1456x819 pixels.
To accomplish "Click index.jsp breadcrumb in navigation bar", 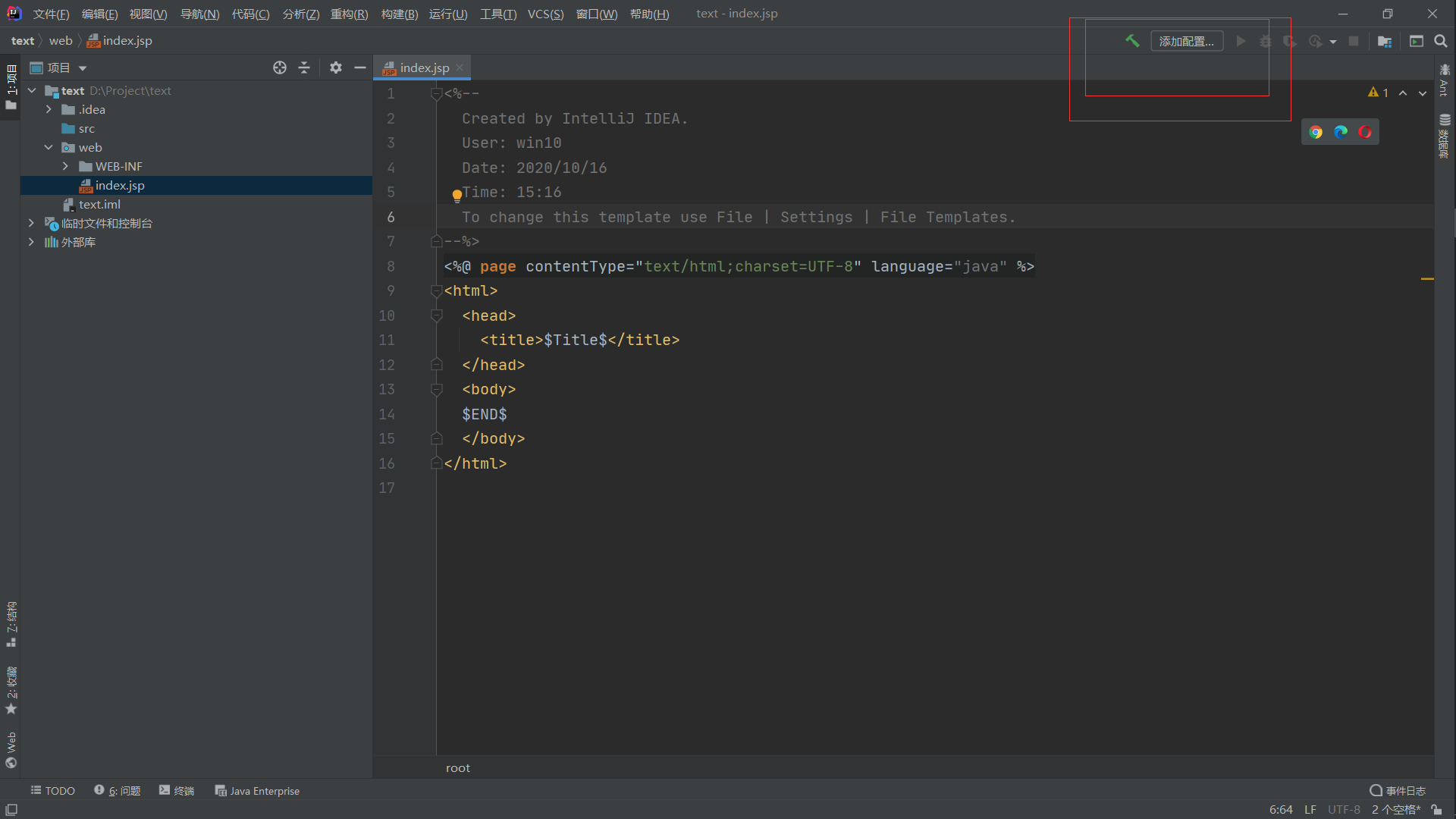I will (119, 41).
